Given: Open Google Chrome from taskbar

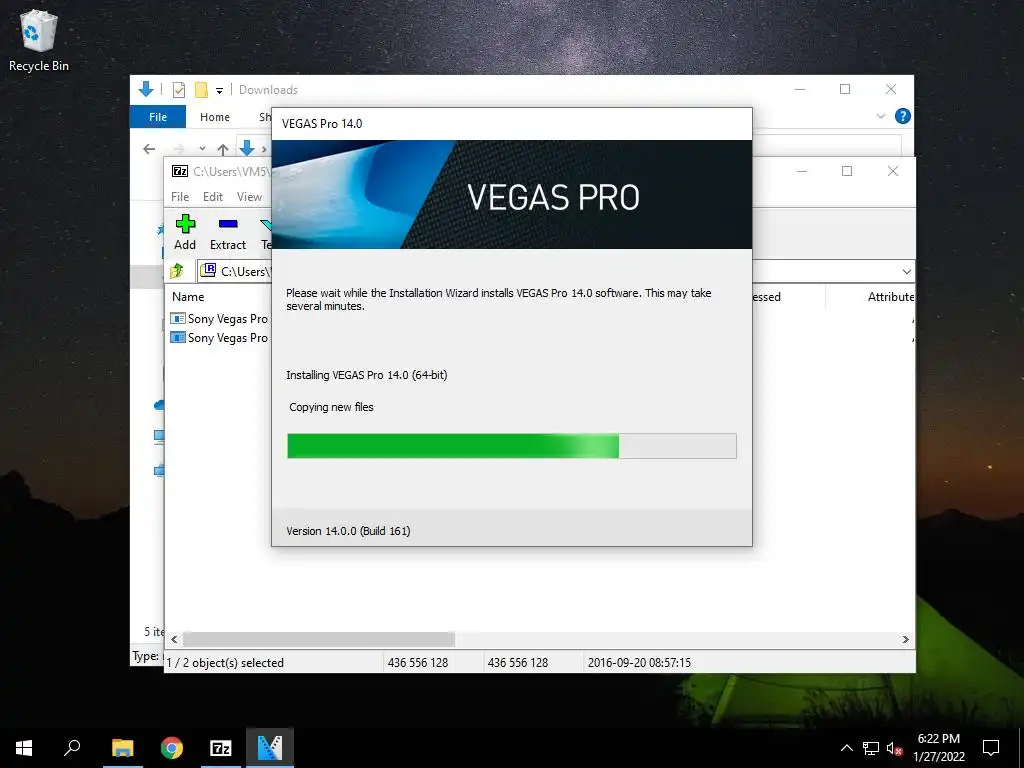Looking at the screenshot, I should click(x=172, y=748).
